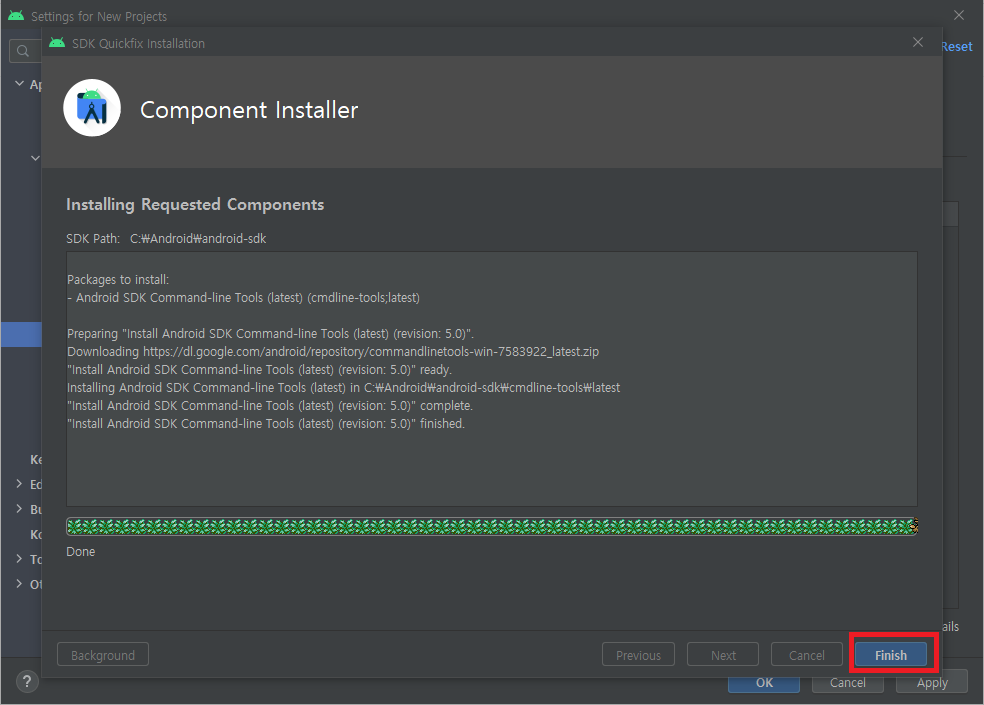Viewport: 984px width, 705px height.
Task: Click the Next button
Action: coord(723,655)
